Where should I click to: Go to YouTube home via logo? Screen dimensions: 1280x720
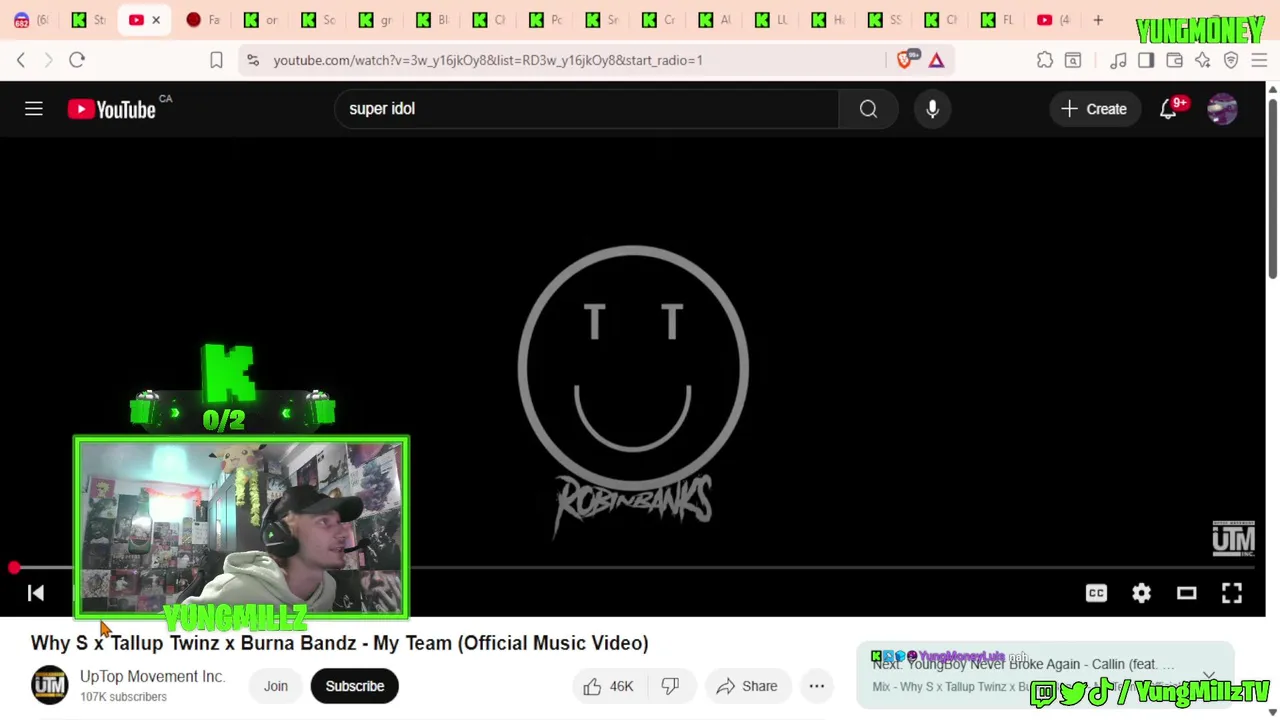pos(111,109)
